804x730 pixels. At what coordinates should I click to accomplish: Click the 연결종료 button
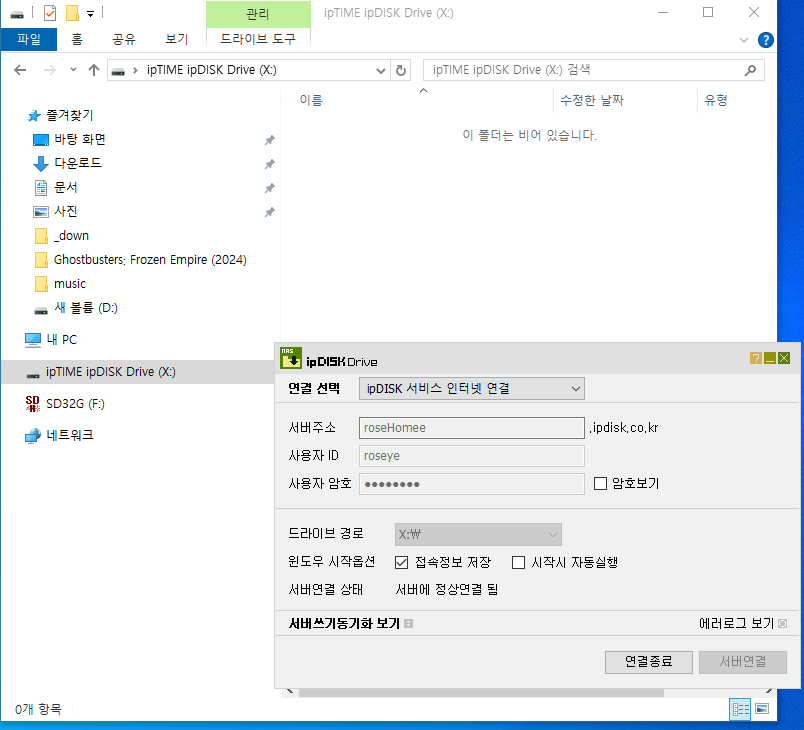point(649,662)
